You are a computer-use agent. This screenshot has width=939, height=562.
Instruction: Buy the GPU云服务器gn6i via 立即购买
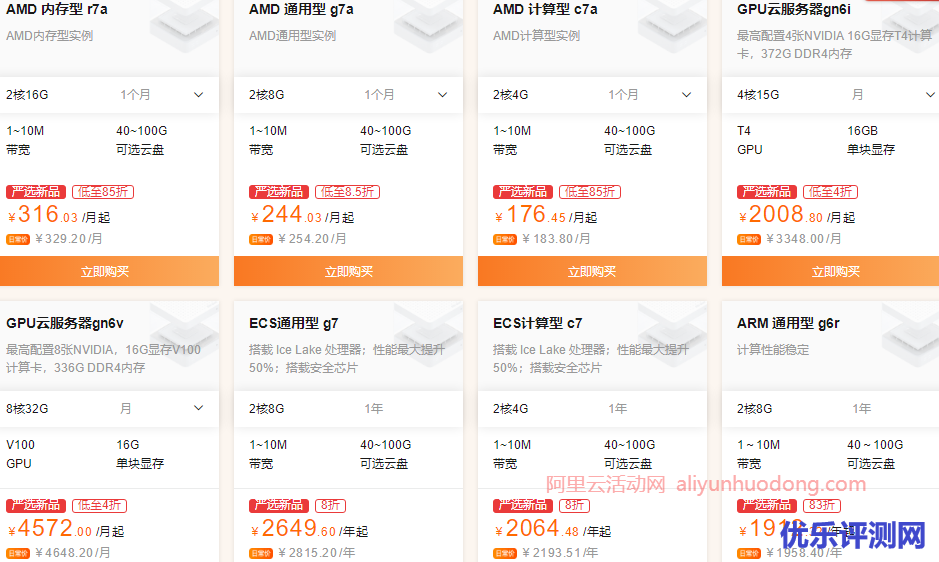pyautogui.click(x=835, y=271)
